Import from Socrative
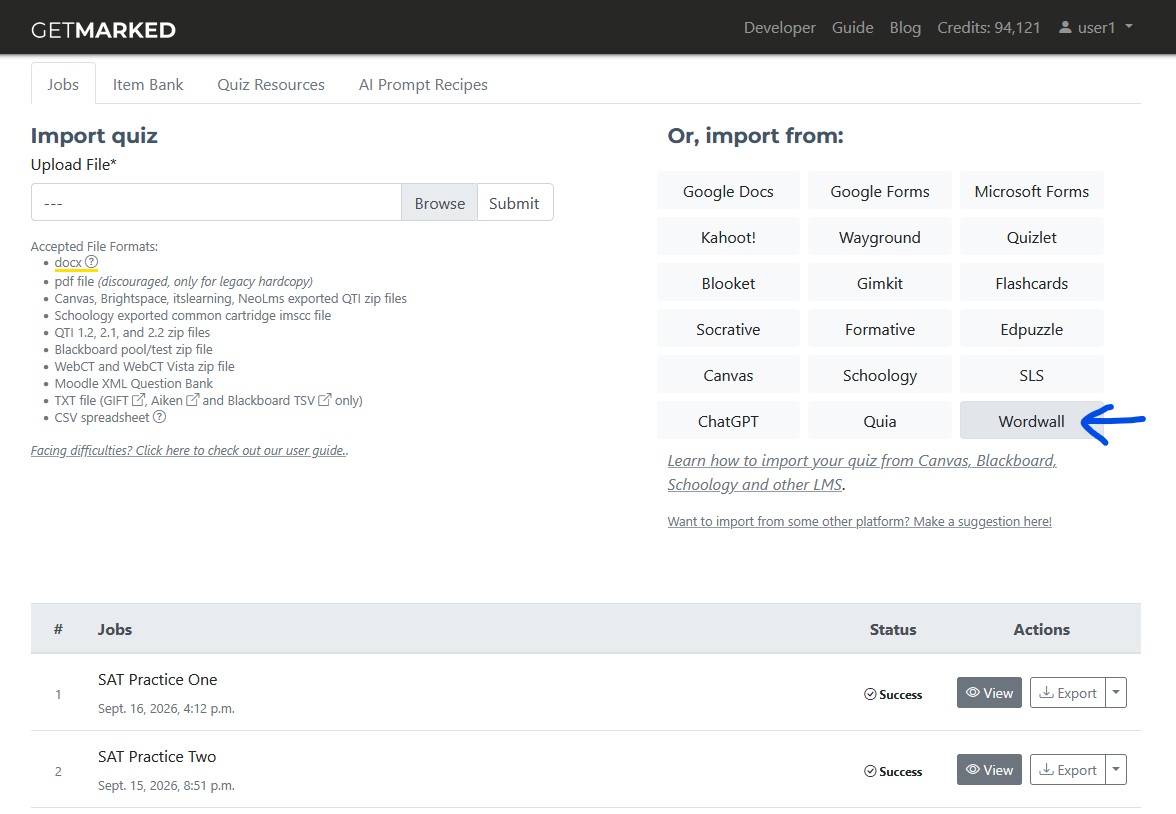This screenshot has height=814, width=1176. point(728,329)
